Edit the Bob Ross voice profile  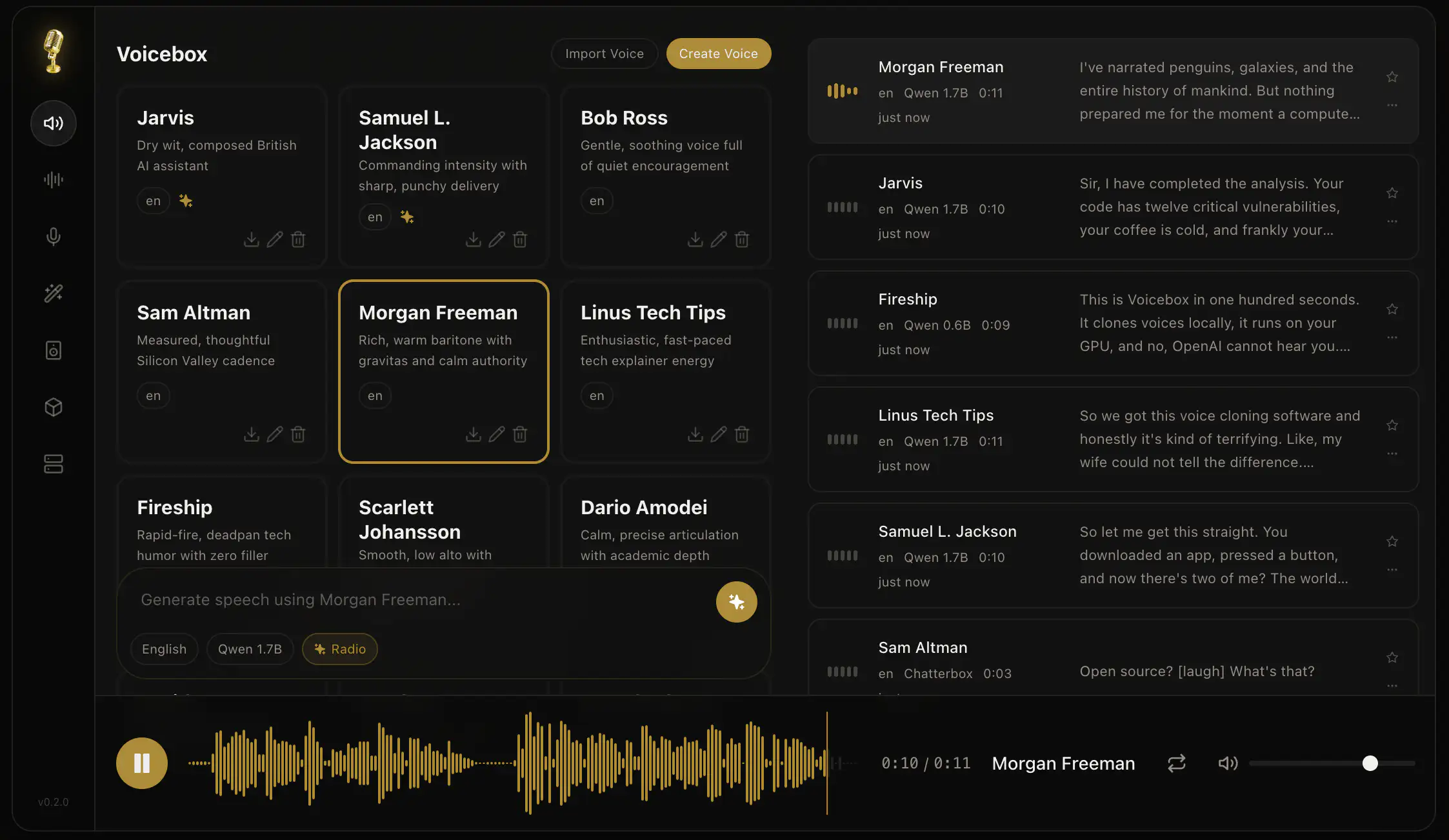coord(718,240)
